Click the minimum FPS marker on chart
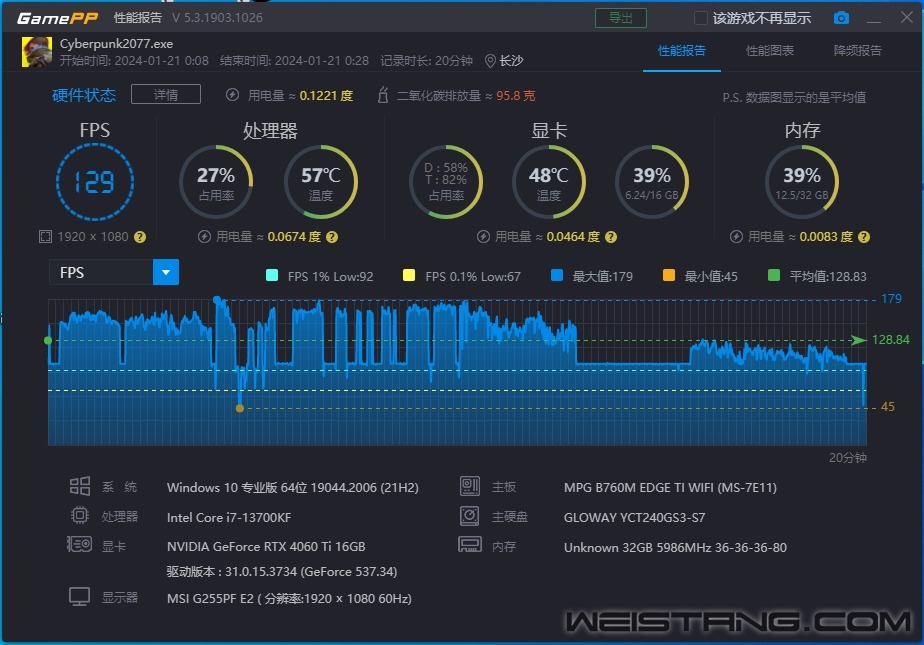Viewport: 924px width, 645px height. 240,408
